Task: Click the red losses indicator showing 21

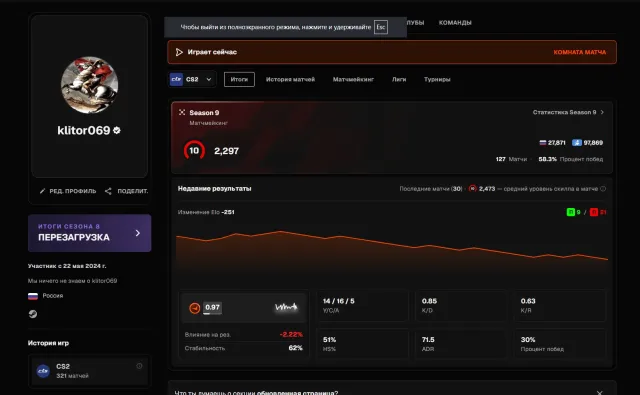Action: coord(598,212)
